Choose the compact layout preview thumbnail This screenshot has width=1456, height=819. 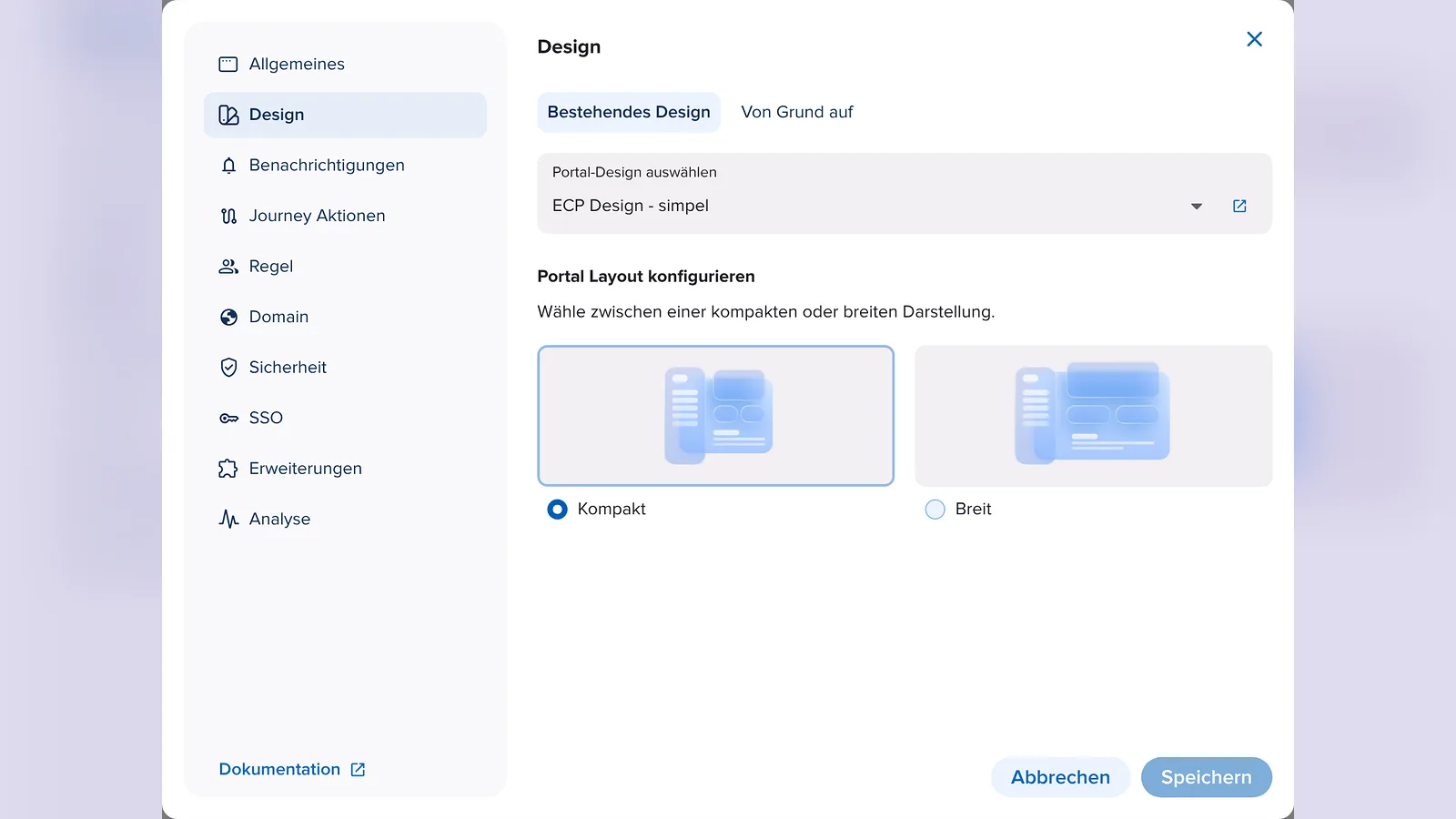point(716,416)
